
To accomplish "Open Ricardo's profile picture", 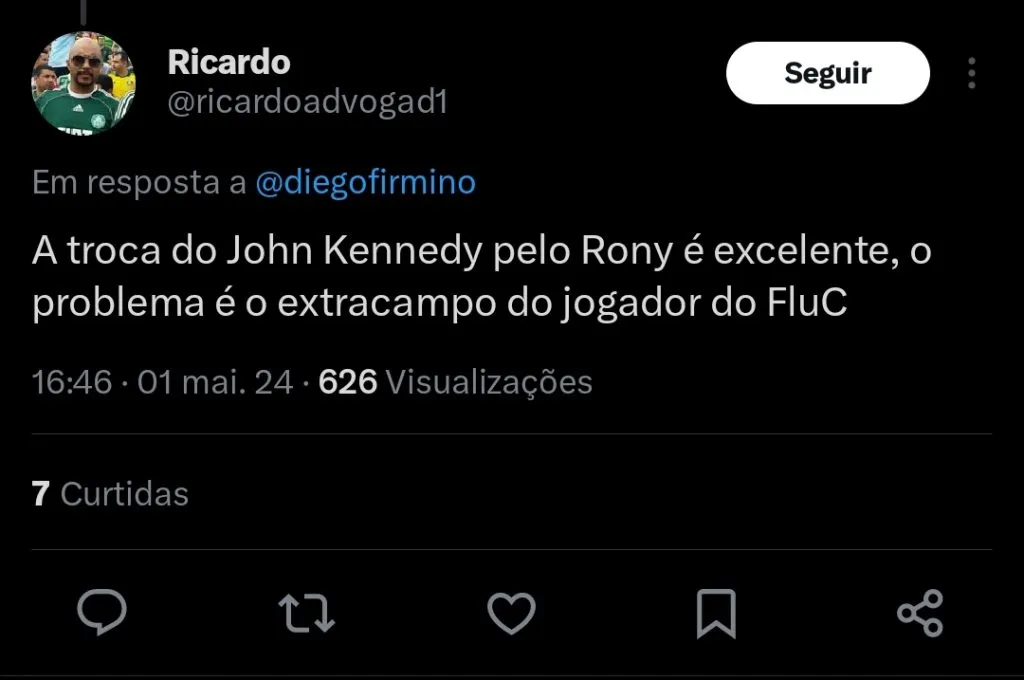I will tap(84, 83).
